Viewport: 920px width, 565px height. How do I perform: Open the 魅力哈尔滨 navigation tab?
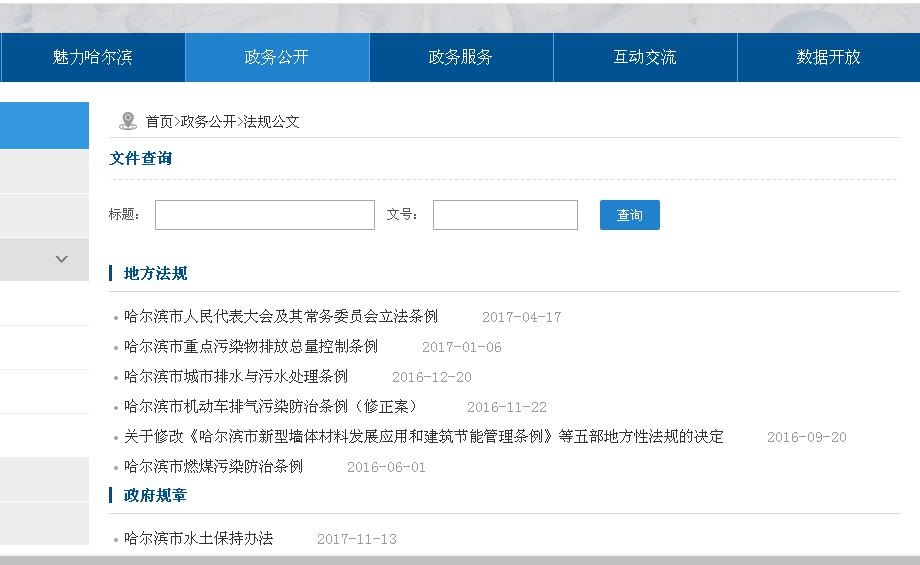93,57
